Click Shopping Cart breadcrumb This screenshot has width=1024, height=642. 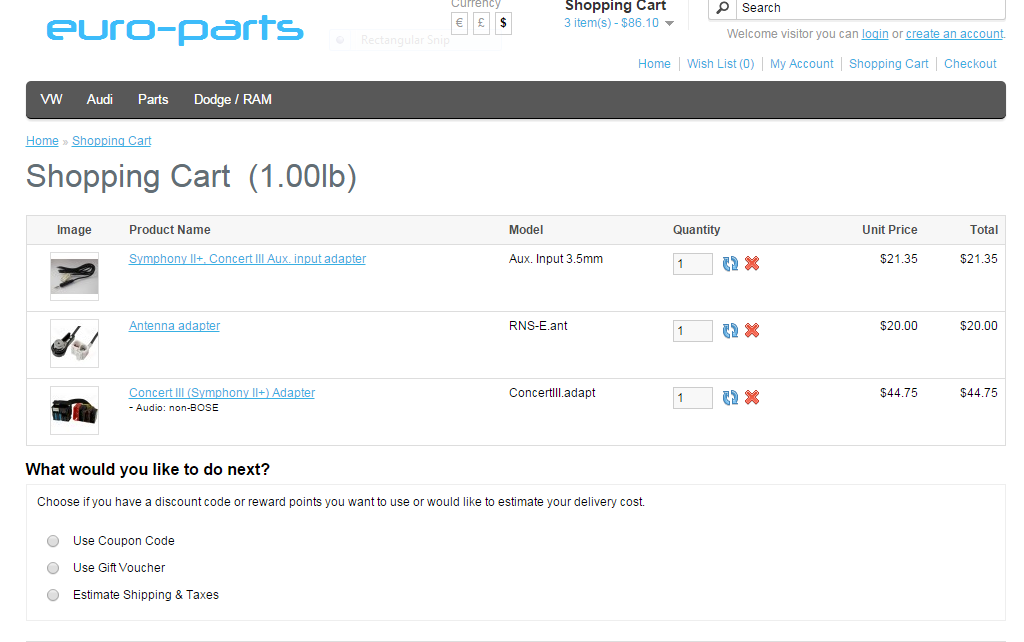(x=112, y=140)
